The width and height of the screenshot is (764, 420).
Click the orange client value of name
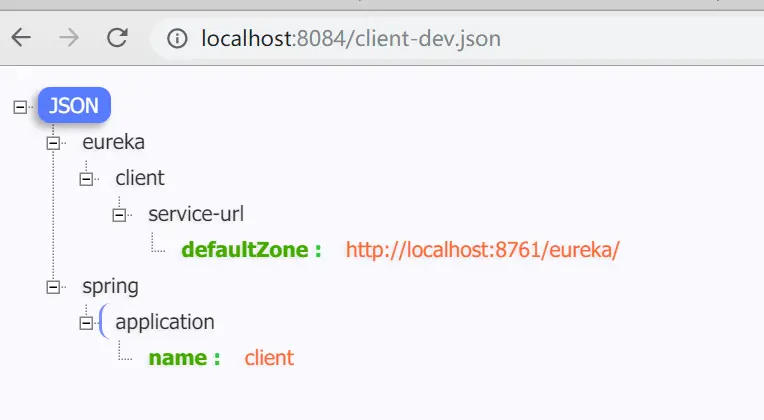[x=269, y=358]
